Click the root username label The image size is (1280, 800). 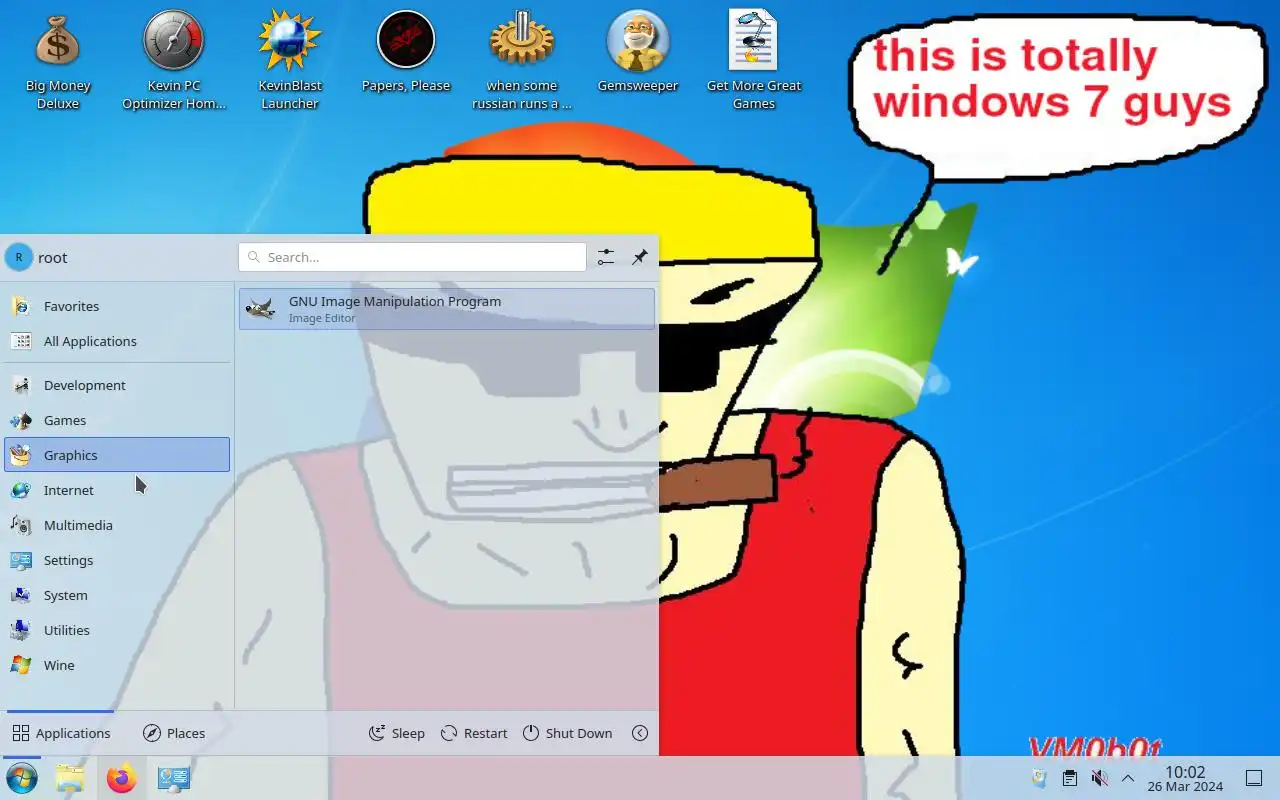(53, 257)
